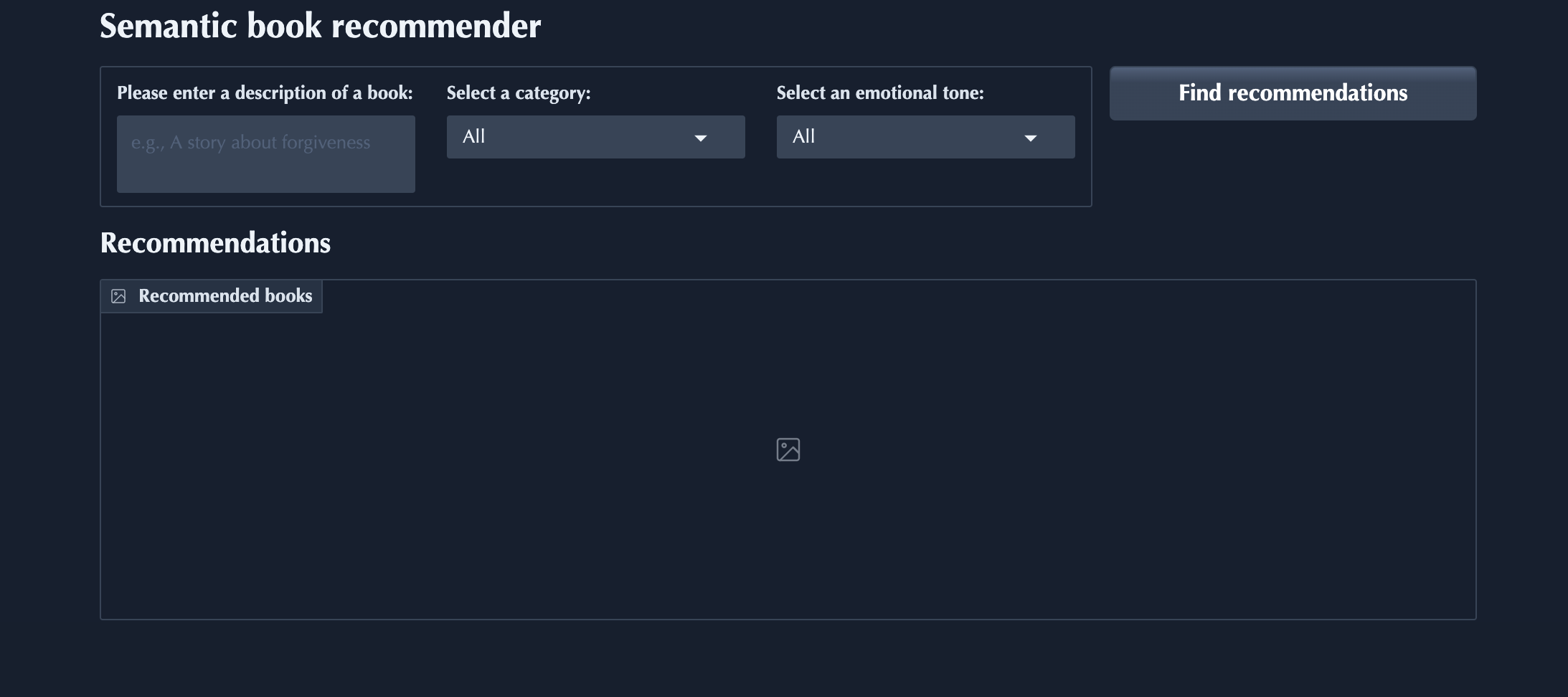Click the Recommendations section heading
The image size is (1568, 697).
214,242
